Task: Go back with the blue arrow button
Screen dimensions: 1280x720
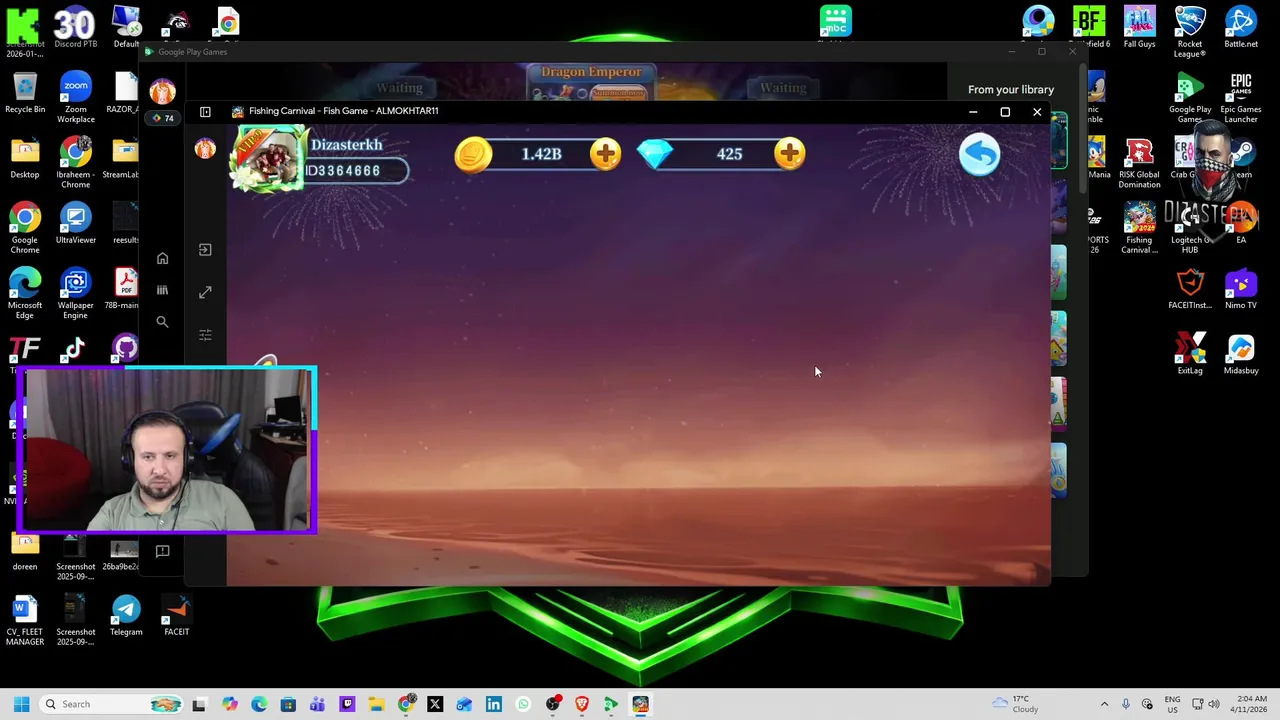Action: 979,155
